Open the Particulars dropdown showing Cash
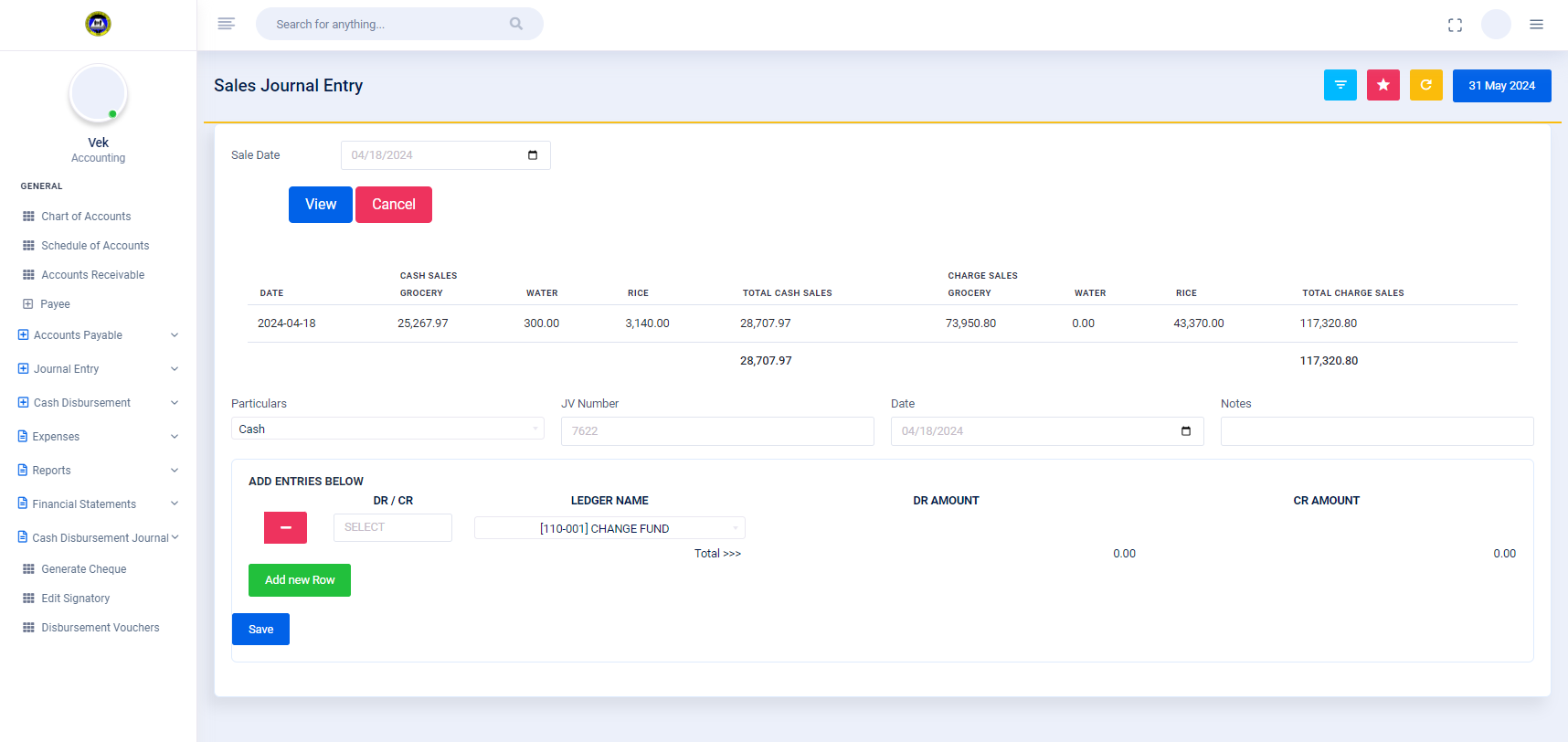Image resolution: width=1568 pixels, height=742 pixels. click(387, 429)
